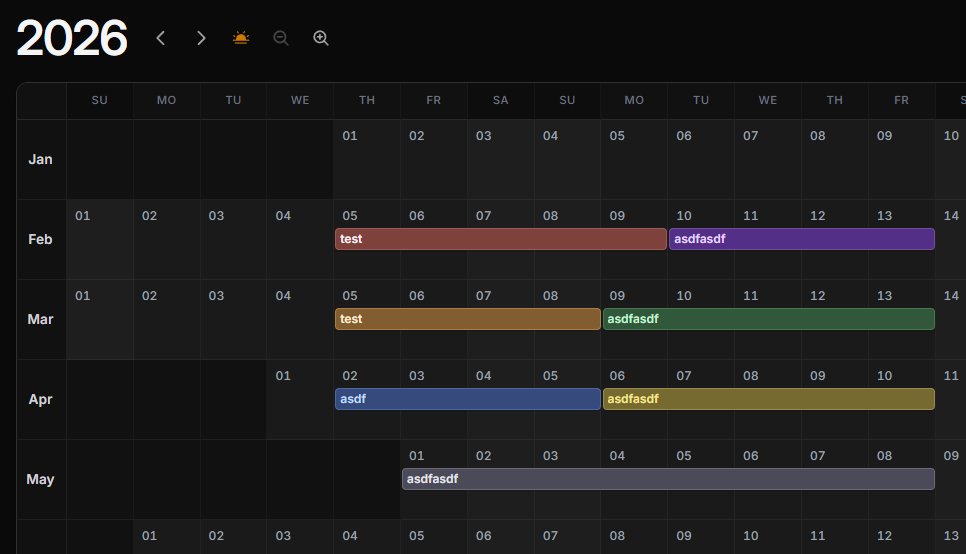Open the blue 'asdf' event in April

pos(468,399)
